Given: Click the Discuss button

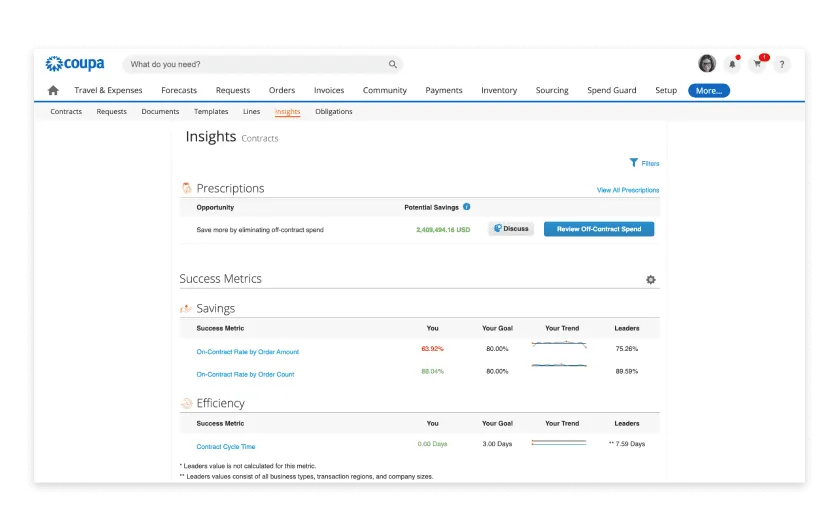Looking at the screenshot, I should [x=511, y=229].
